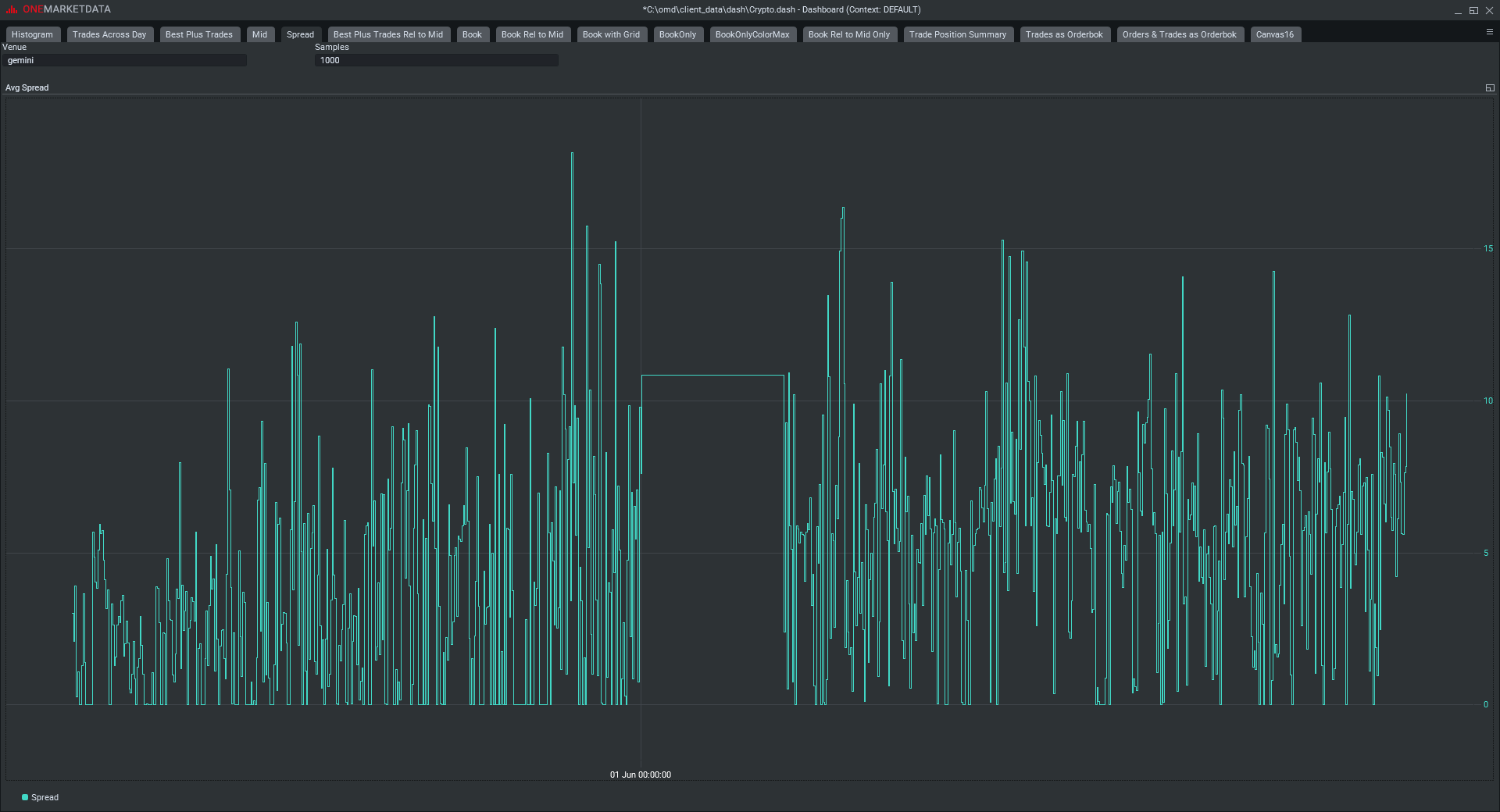Open the hamburger menu at top right

pos(1489,32)
